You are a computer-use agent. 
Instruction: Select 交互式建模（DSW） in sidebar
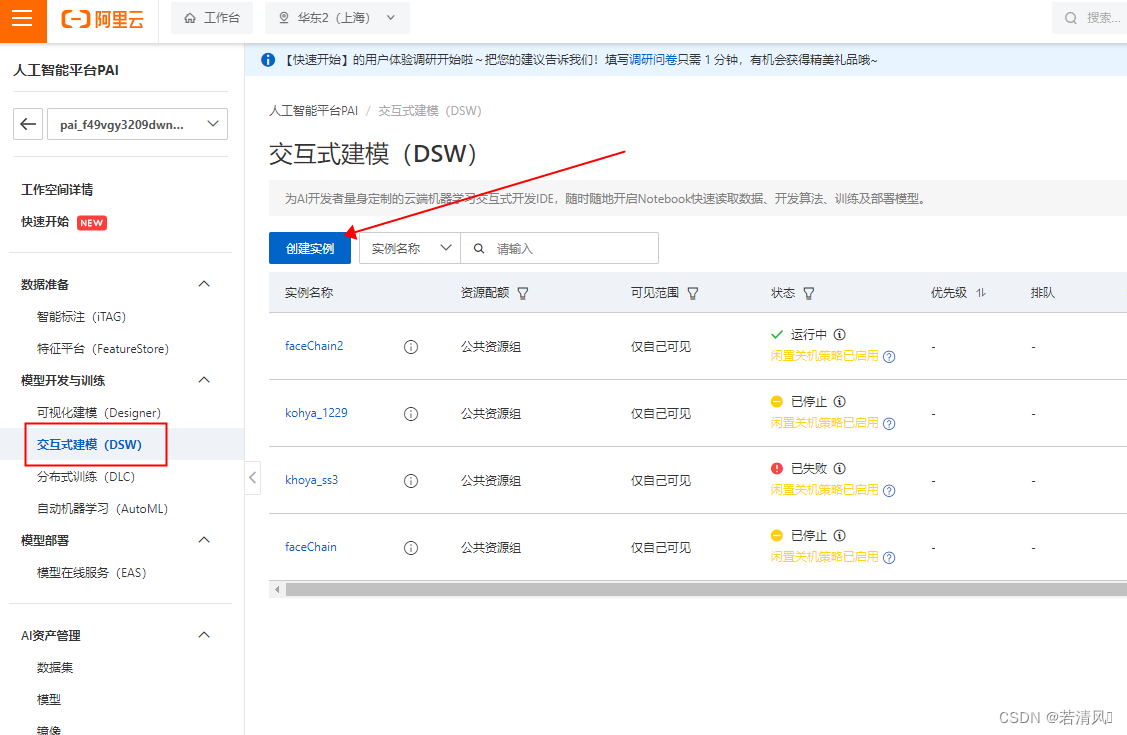coord(90,445)
